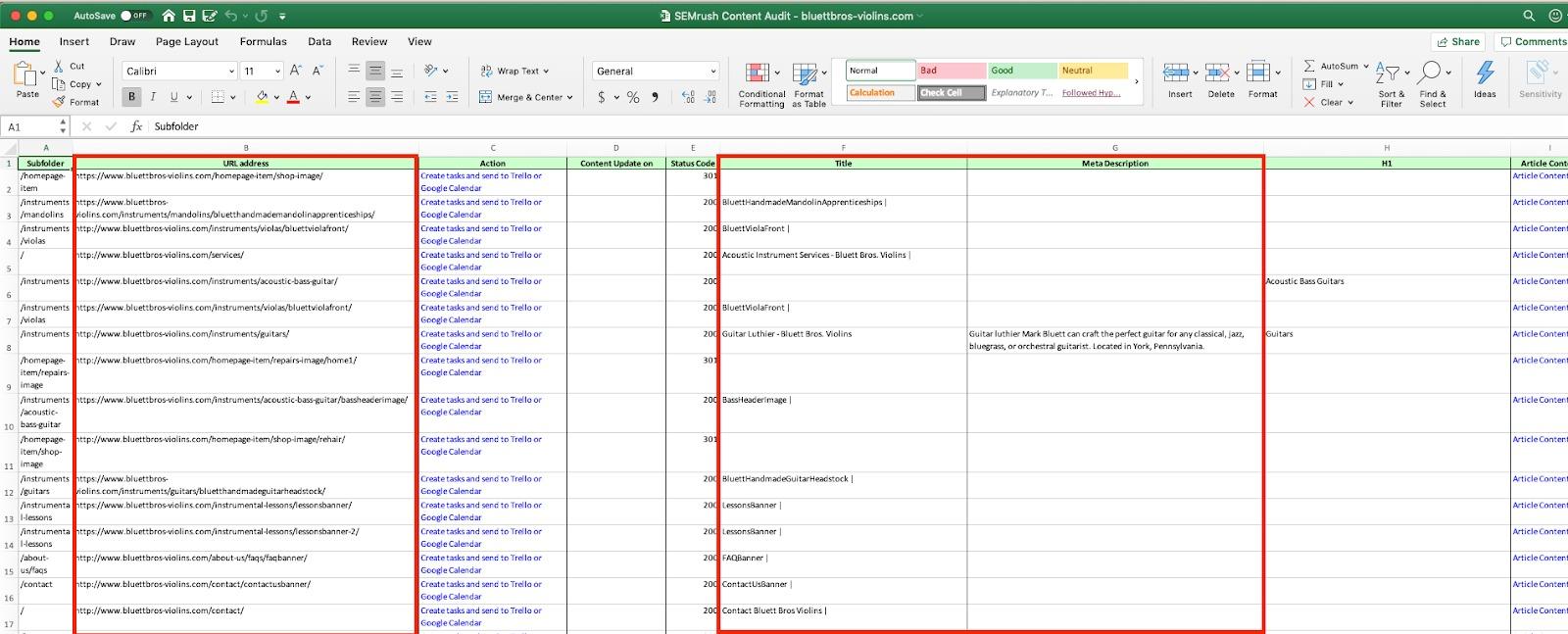Image resolution: width=1568 pixels, height=634 pixels.
Task: Click the Save icon in title bar
Action: pos(189,16)
